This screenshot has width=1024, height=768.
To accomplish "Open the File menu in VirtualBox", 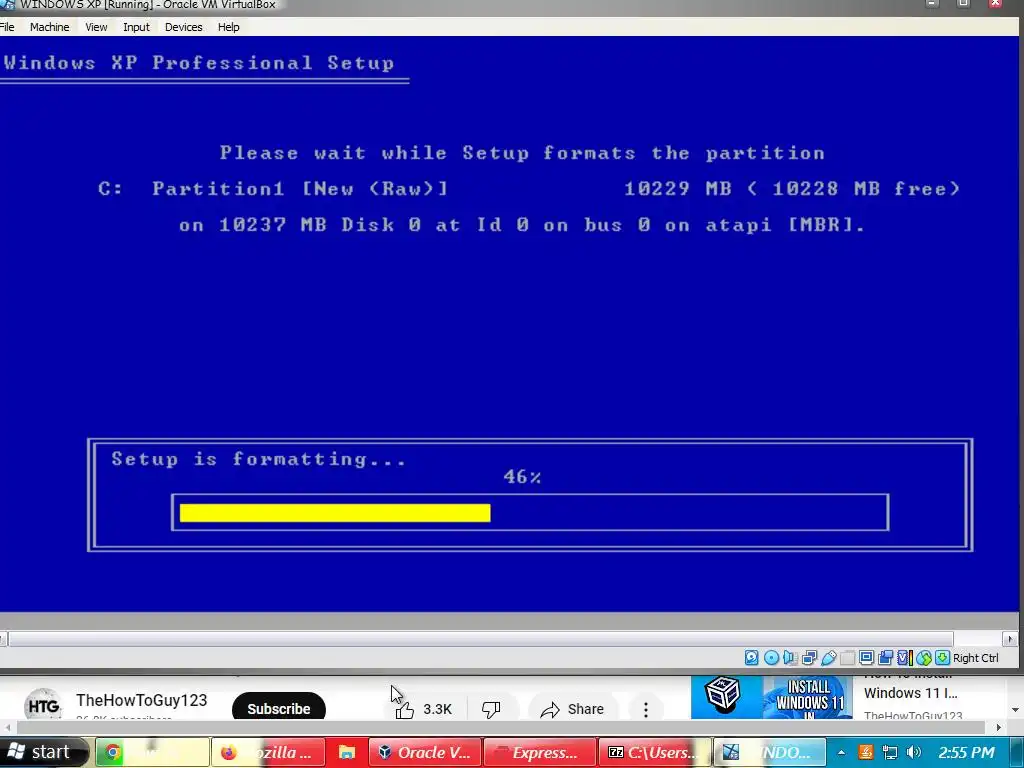I will (x=7, y=27).
